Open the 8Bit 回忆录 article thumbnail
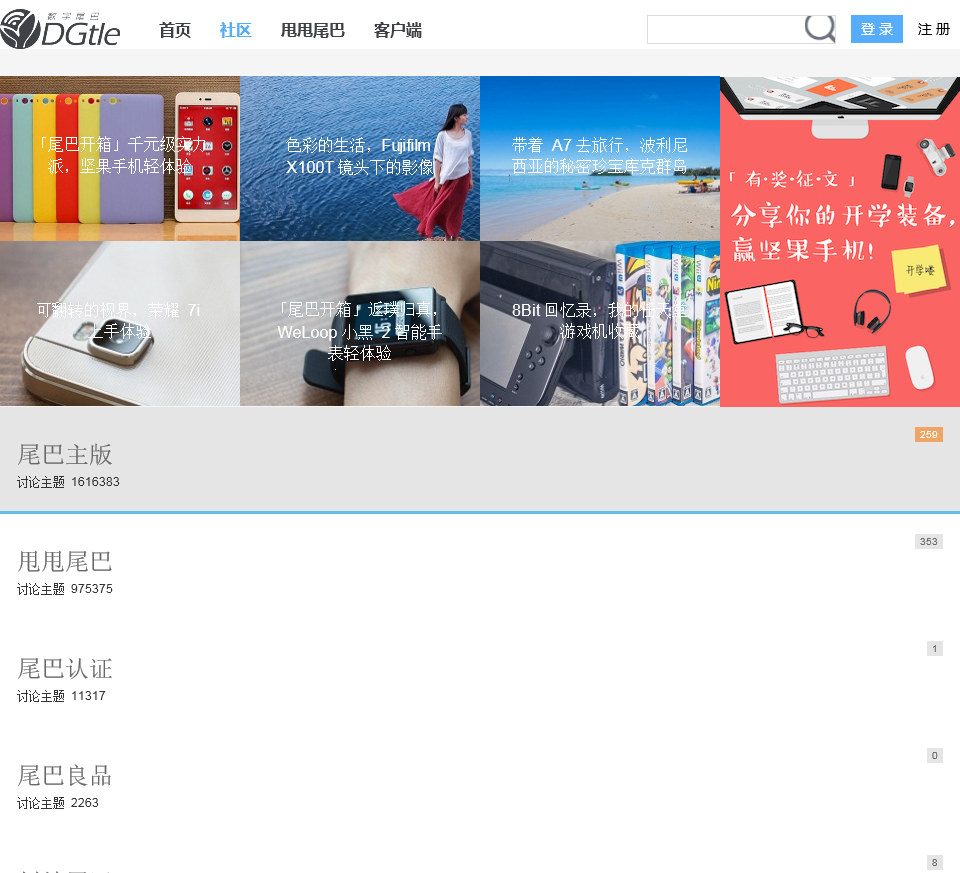Screen dimensions: 960x873 point(600,324)
